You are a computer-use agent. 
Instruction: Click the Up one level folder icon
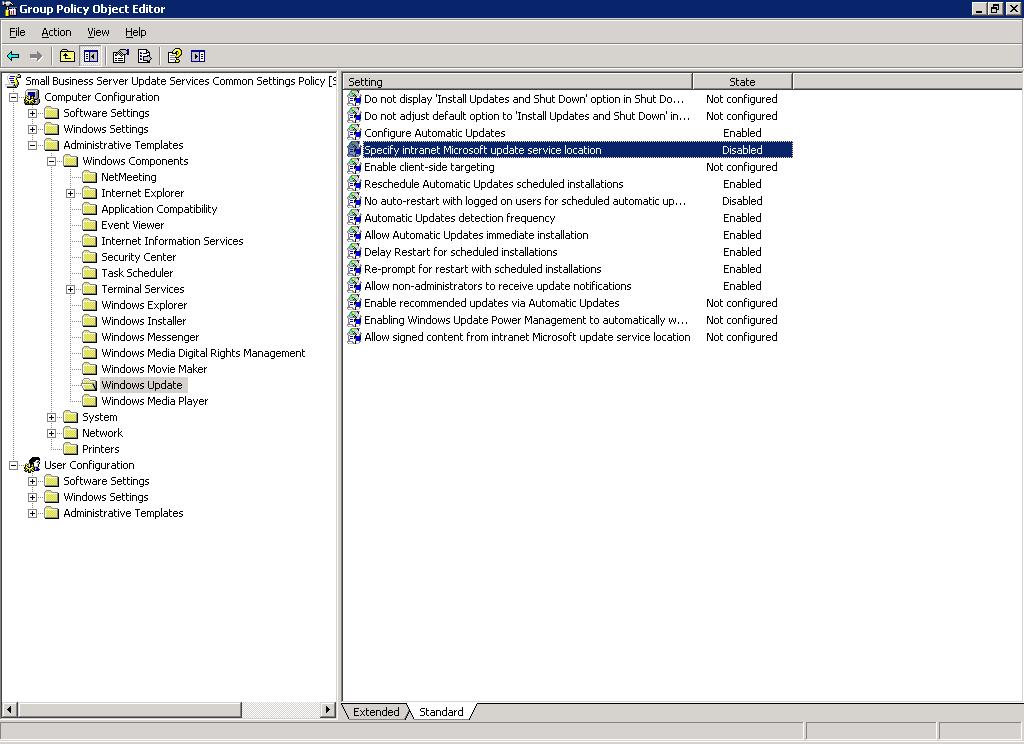(x=67, y=56)
